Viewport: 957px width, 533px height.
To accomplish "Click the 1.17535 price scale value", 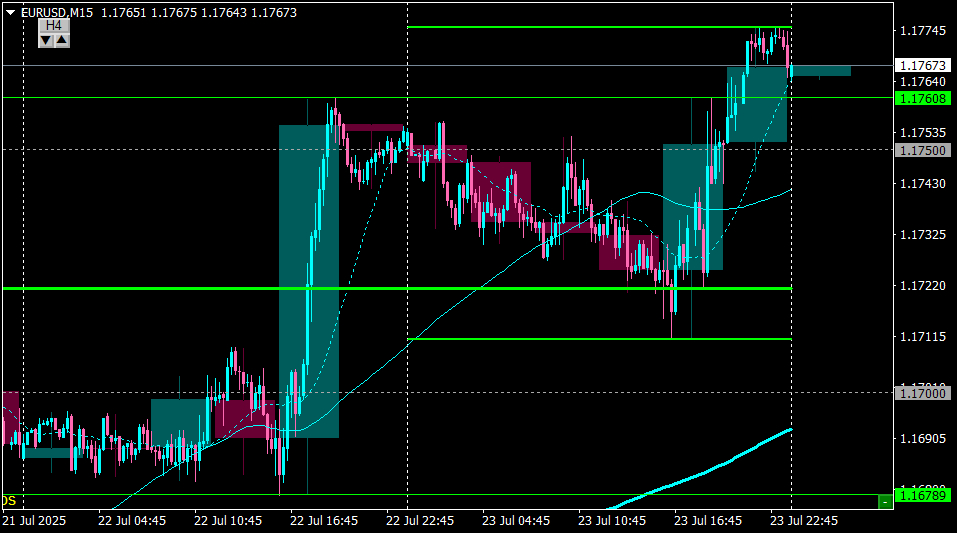I will click(923, 132).
